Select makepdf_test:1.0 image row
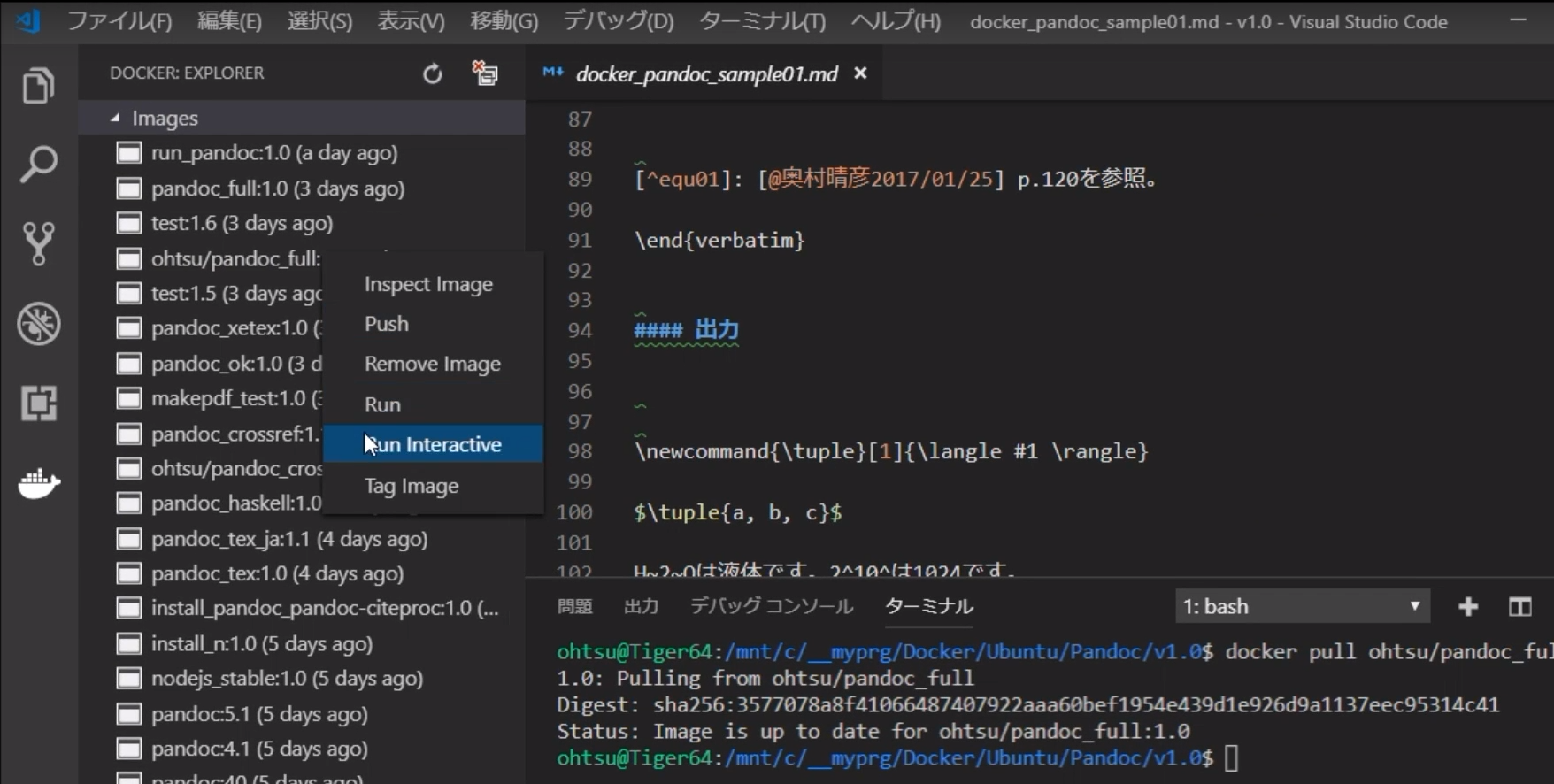Viewport: 1554px width, 784px height. [x=202, y=398]
